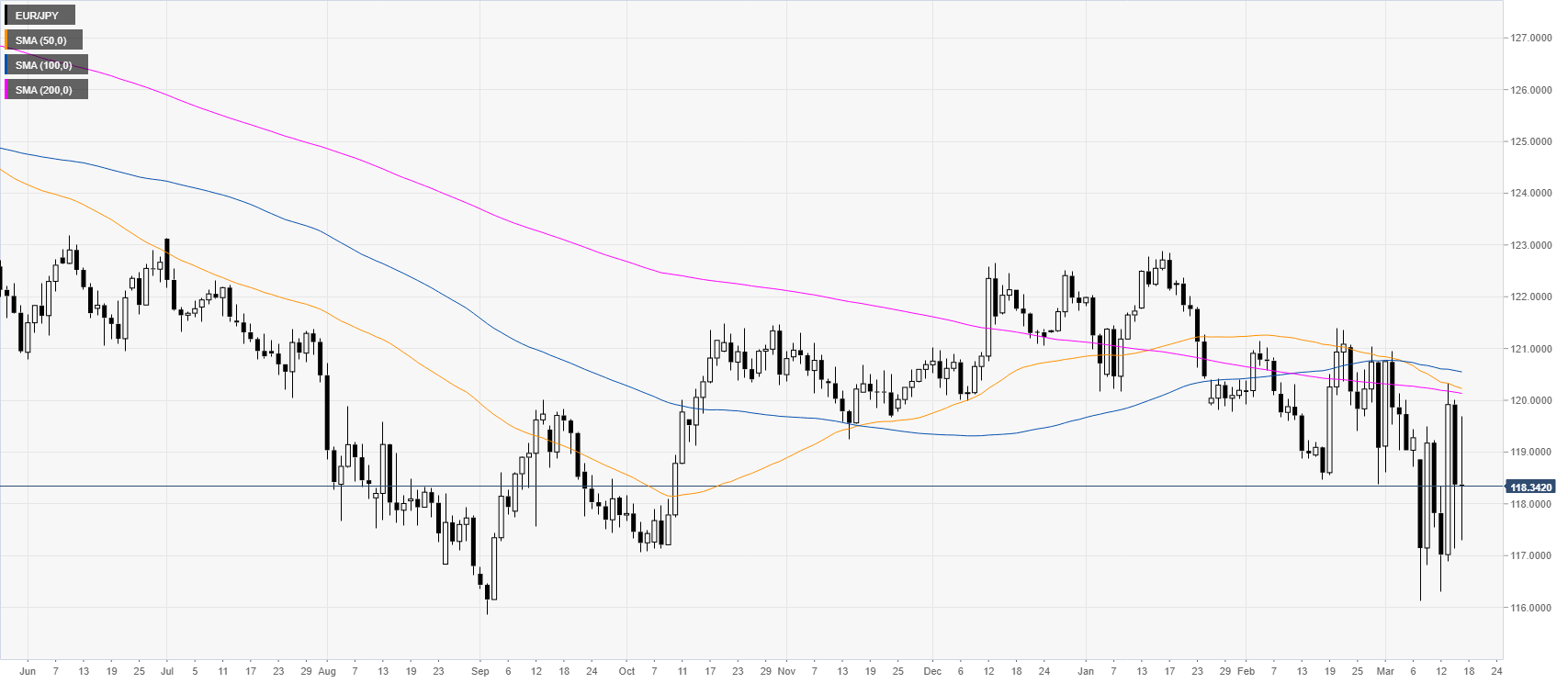
Task: Click the 125.0000 price axis label
Action: (1531, 142)
